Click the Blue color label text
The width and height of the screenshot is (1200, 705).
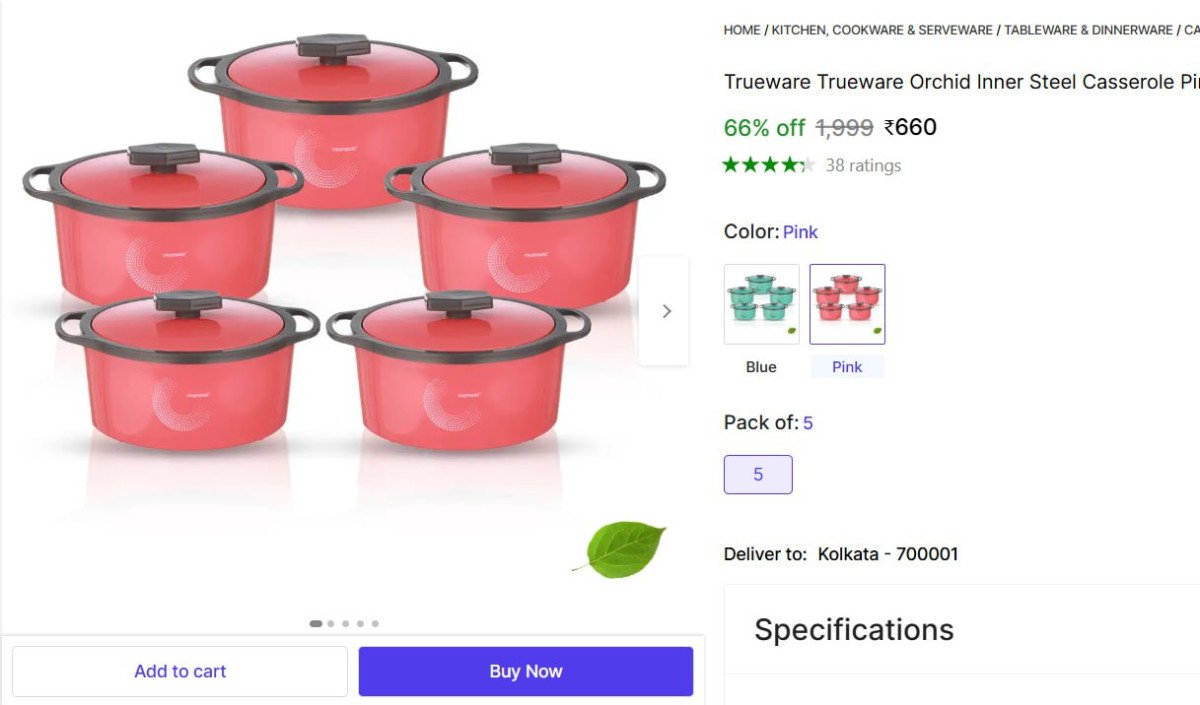pos(761,367)
